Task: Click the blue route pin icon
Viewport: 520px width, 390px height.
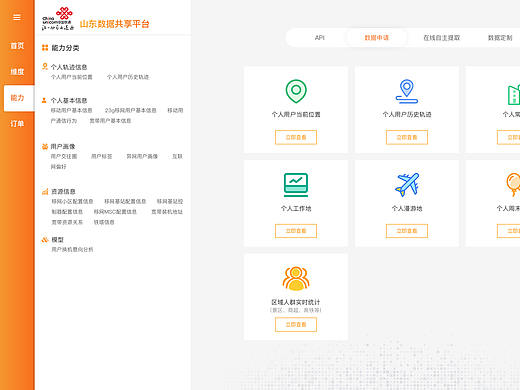Action: (x=407, y=91)
